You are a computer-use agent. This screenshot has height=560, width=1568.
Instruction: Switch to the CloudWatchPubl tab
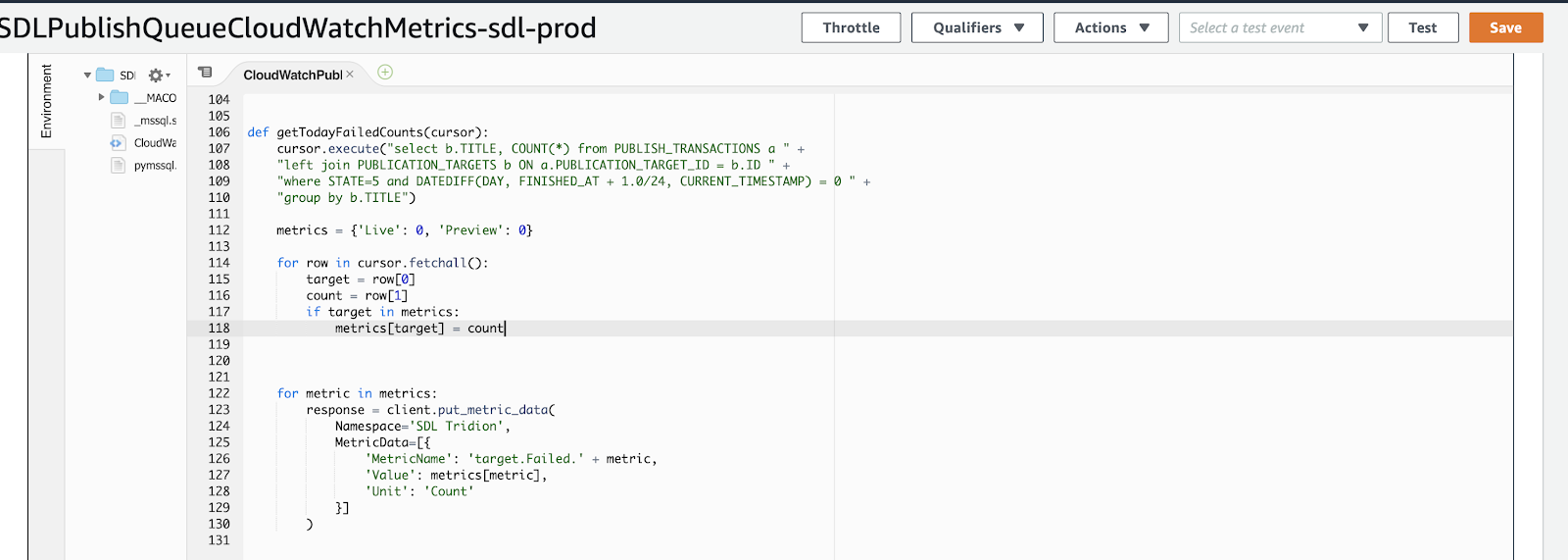click(291, 75)
